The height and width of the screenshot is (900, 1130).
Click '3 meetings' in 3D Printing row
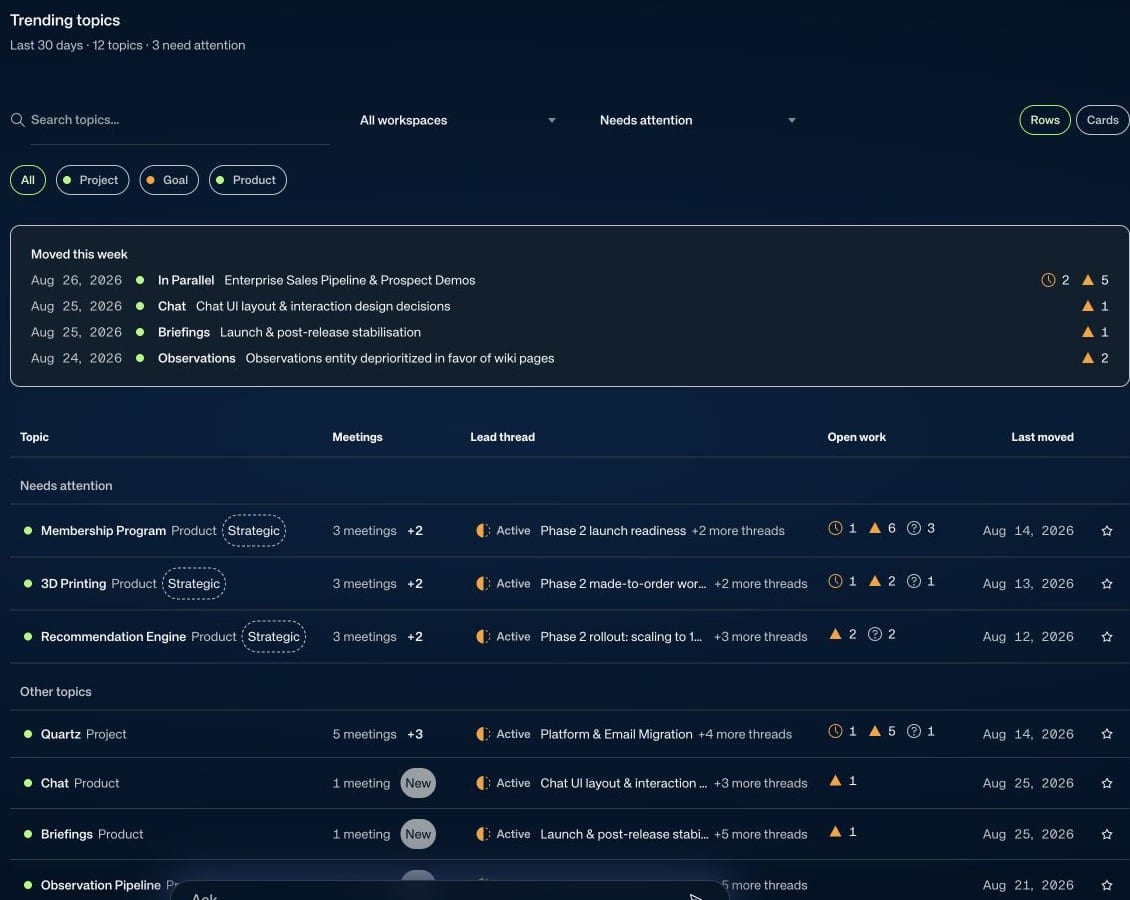pyautogui.click(x=365, y=584)
